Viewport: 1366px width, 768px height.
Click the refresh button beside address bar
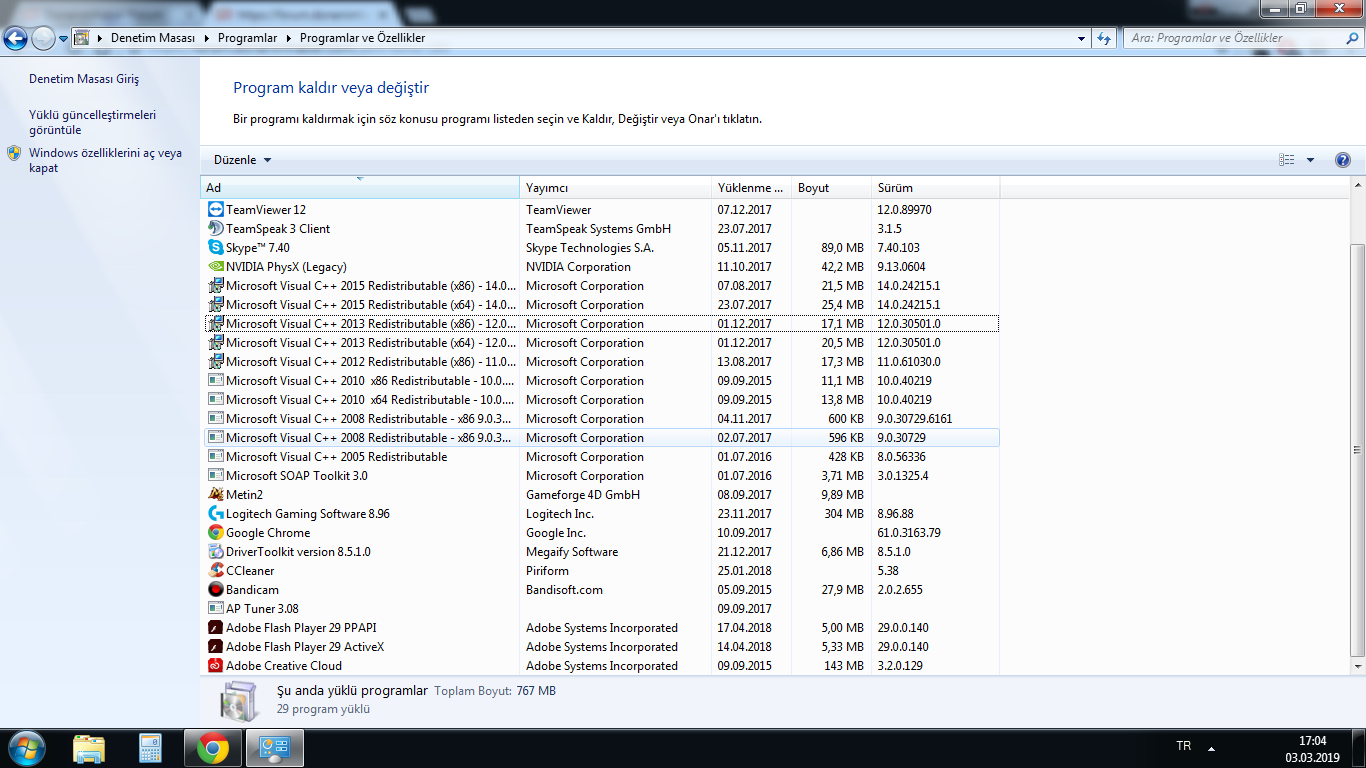point(1104,38)
